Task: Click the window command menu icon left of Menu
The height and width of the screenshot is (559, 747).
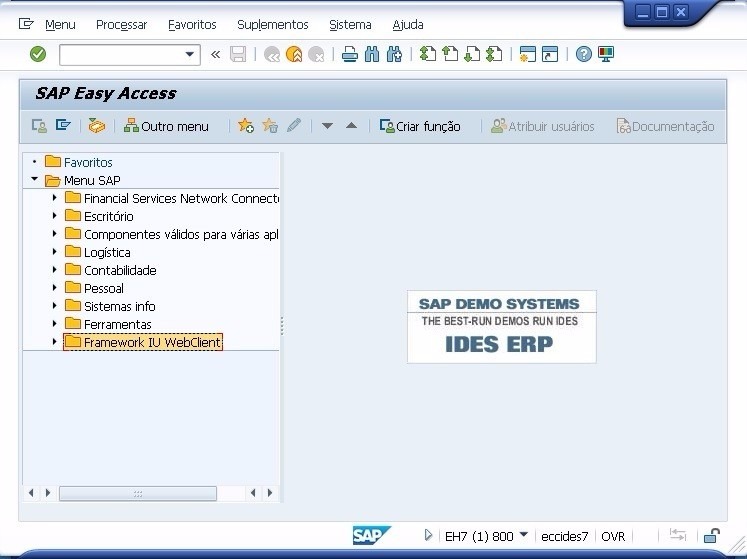Action: pos(26,23)
